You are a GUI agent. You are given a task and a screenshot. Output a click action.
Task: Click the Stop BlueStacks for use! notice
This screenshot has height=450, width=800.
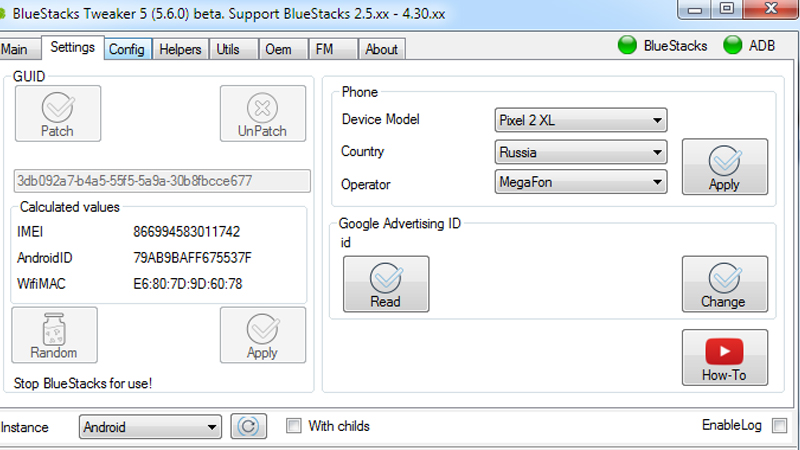tap(83, 383)
